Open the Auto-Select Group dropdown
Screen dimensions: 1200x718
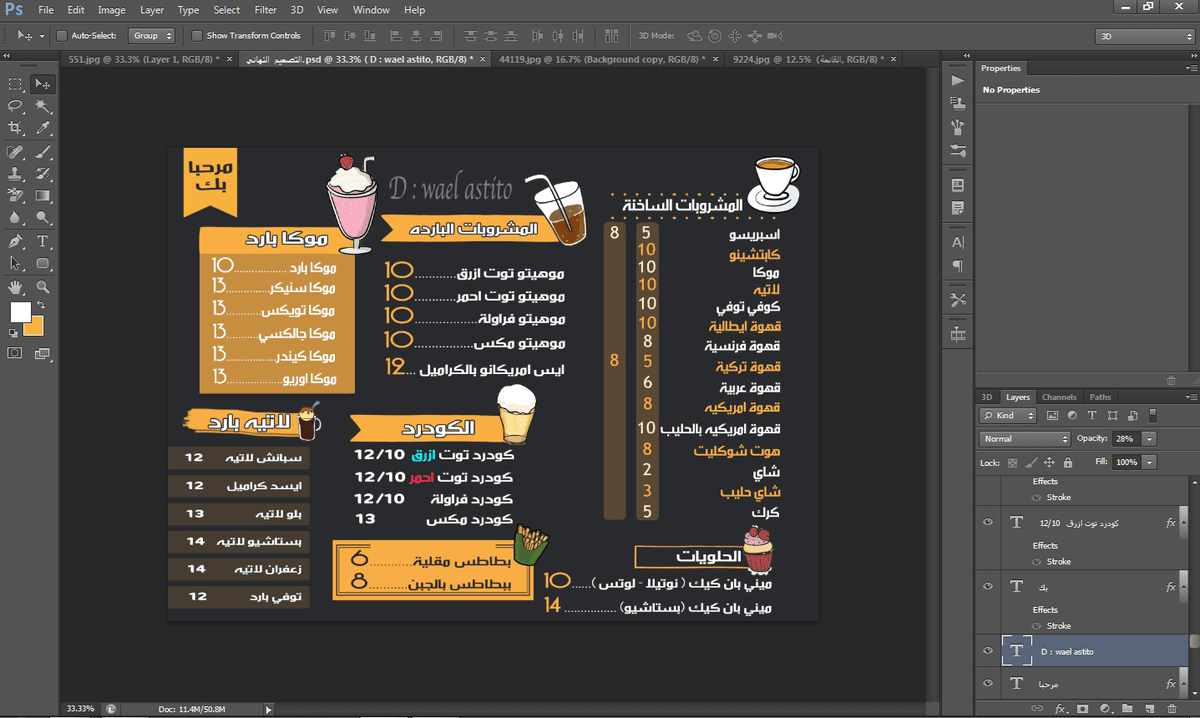153,36
